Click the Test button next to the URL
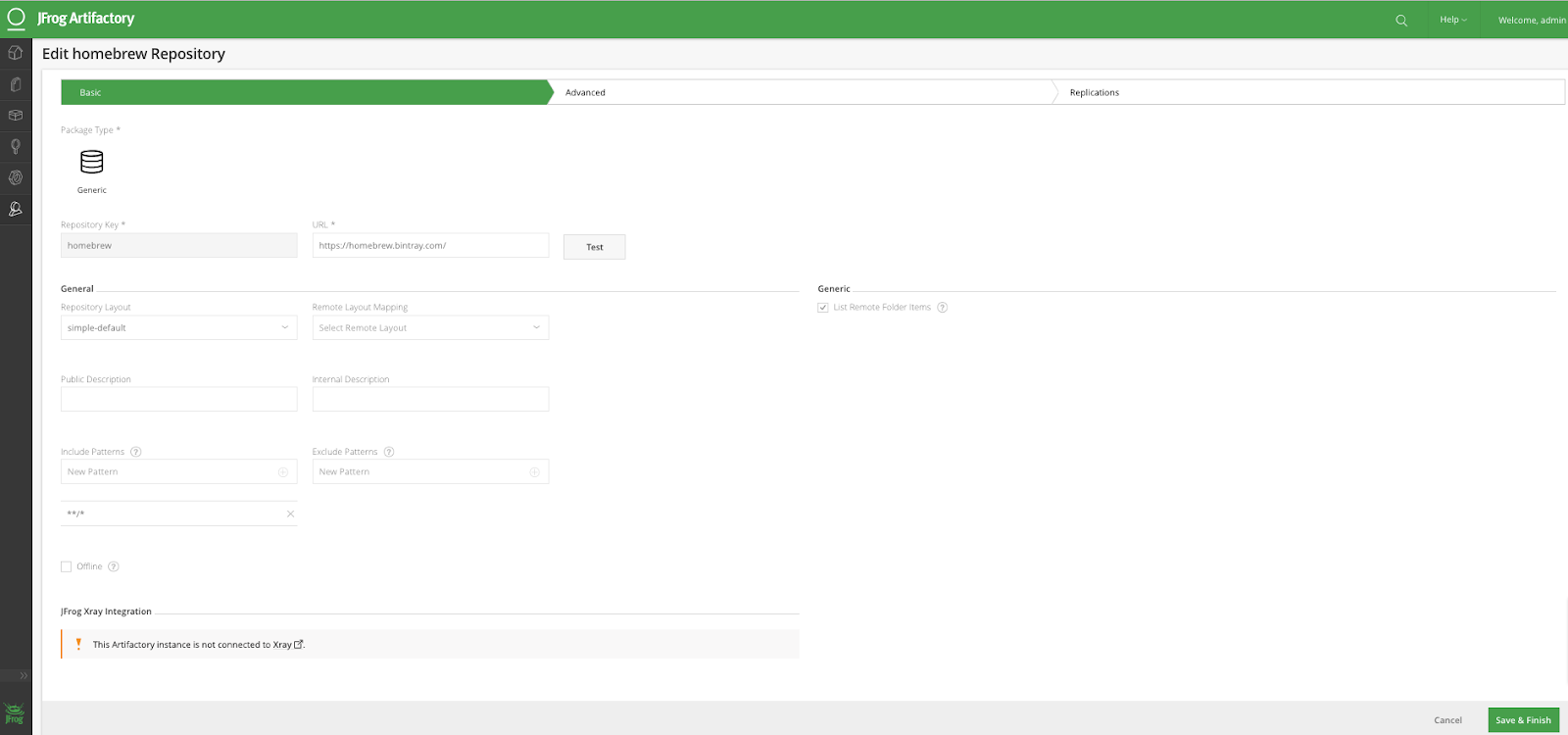1568x735 pixels. (x=594, y=247)
